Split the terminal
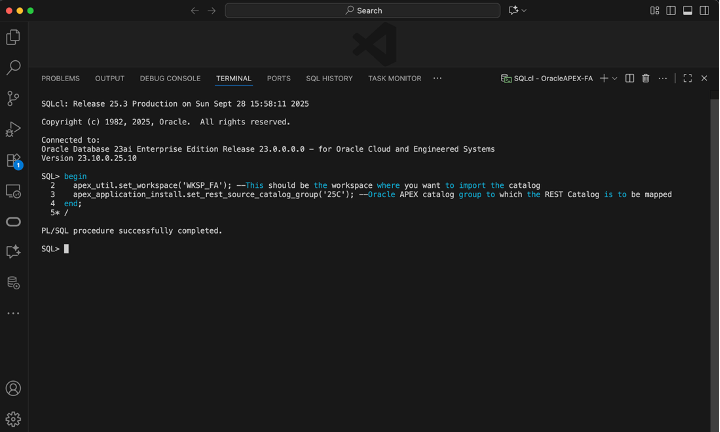The image size is (720, 432). click(630, 79)
